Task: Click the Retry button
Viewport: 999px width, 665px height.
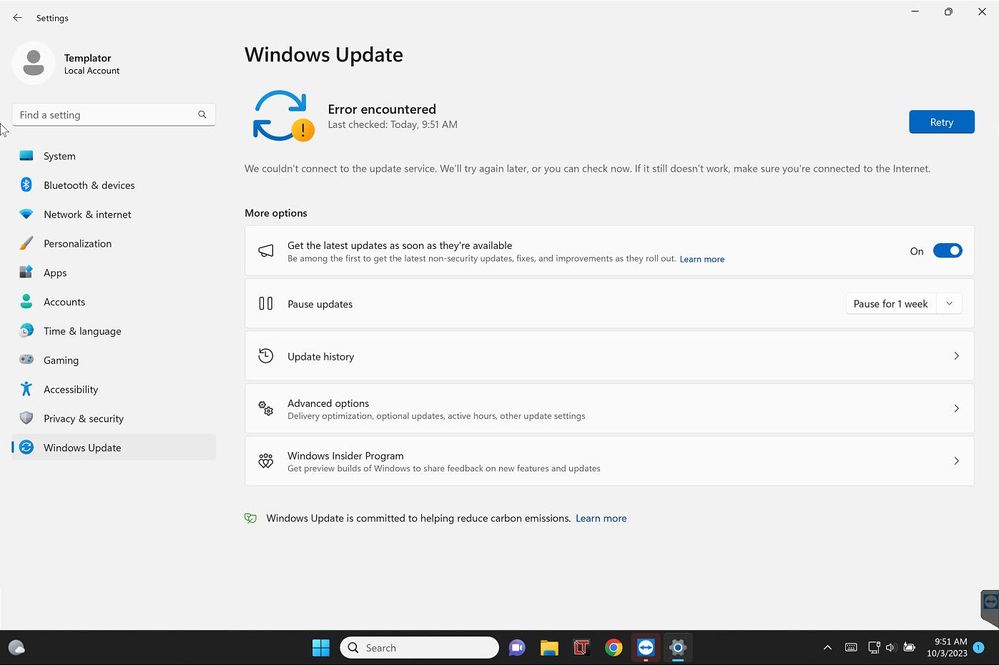Action: coord(942,122)
